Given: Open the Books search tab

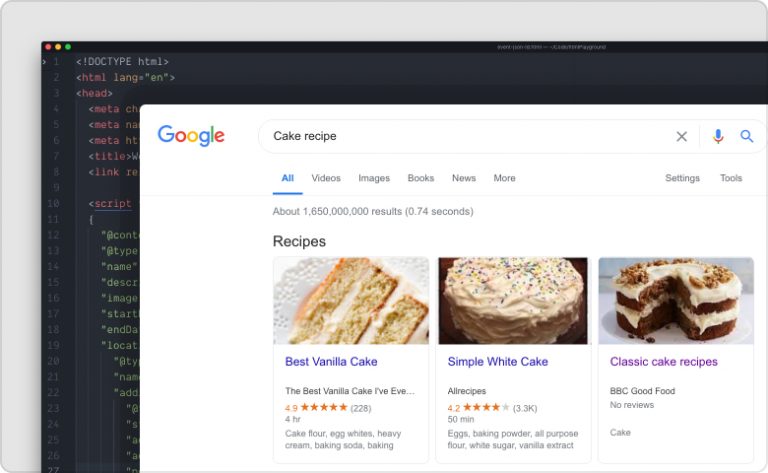Looking at the screenshot, I should [x=421, y=178].
